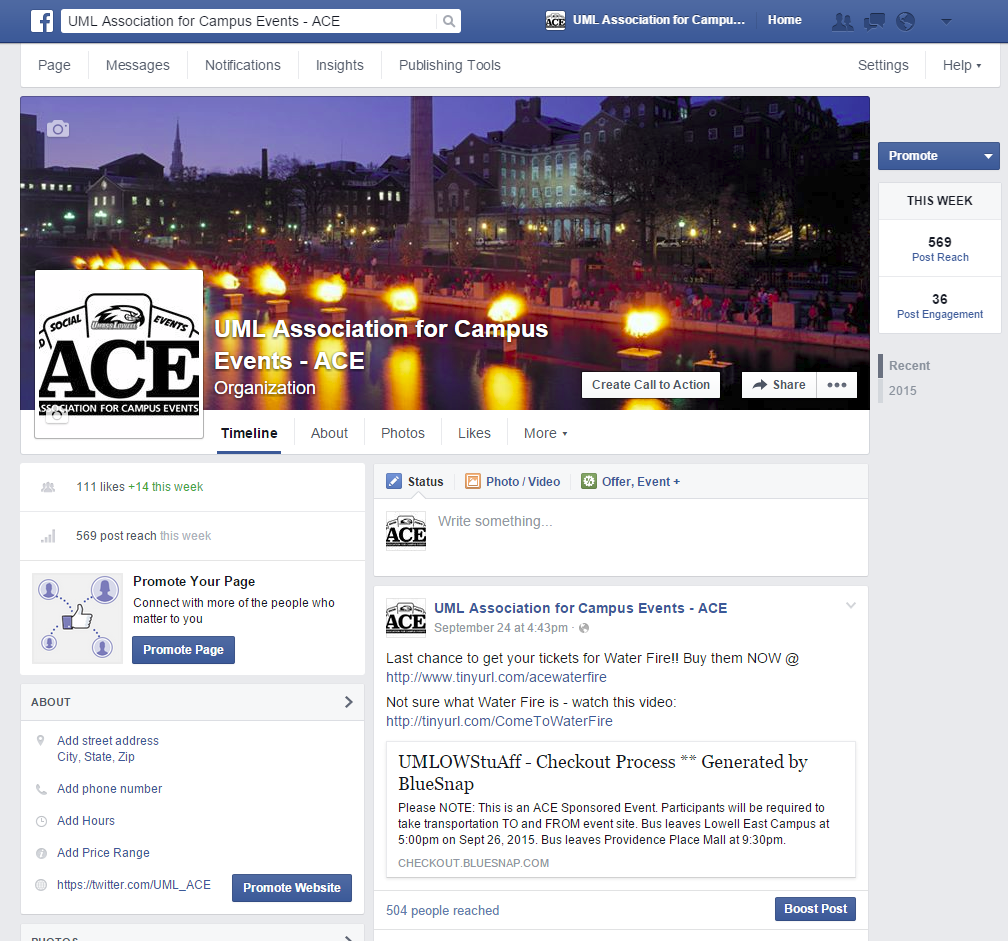The width and height of the screenshot is (1008, 941).
Task: Click Add Price Range
Action: 103,853
